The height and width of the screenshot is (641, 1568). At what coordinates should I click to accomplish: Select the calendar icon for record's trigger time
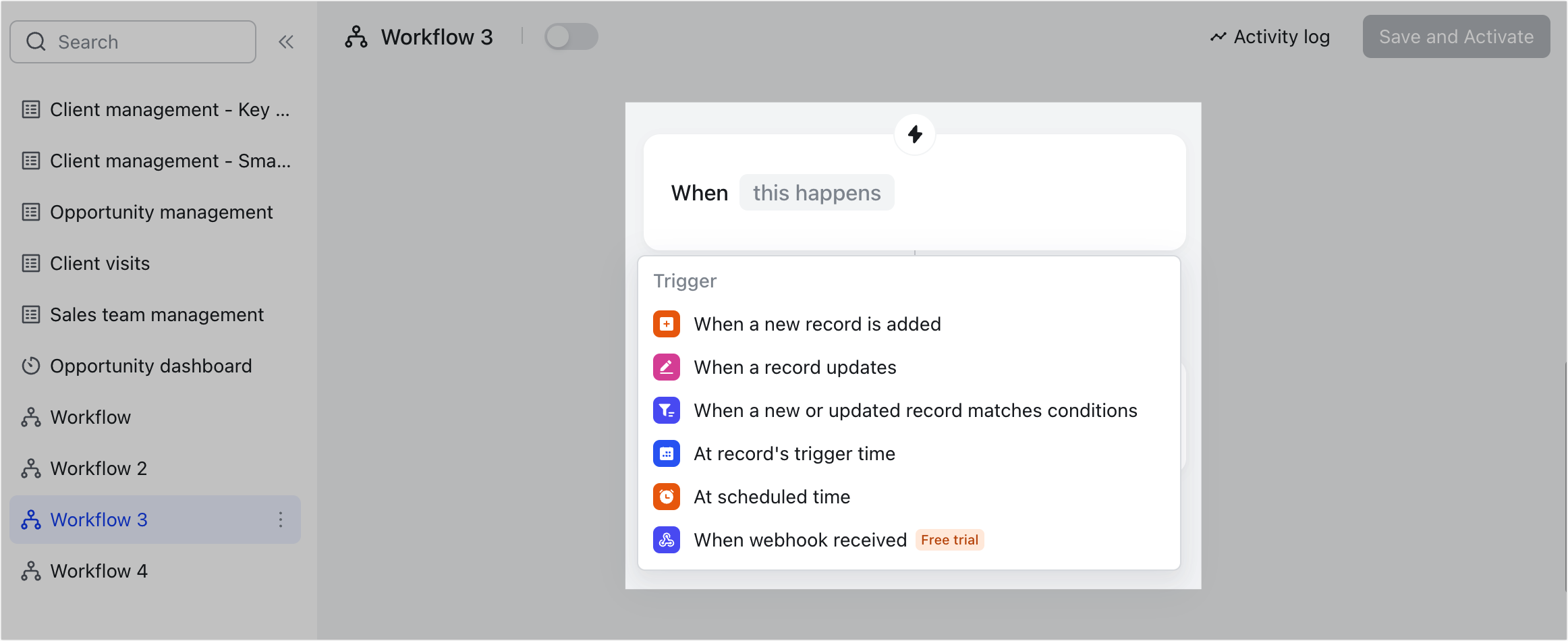coord(666,453)
